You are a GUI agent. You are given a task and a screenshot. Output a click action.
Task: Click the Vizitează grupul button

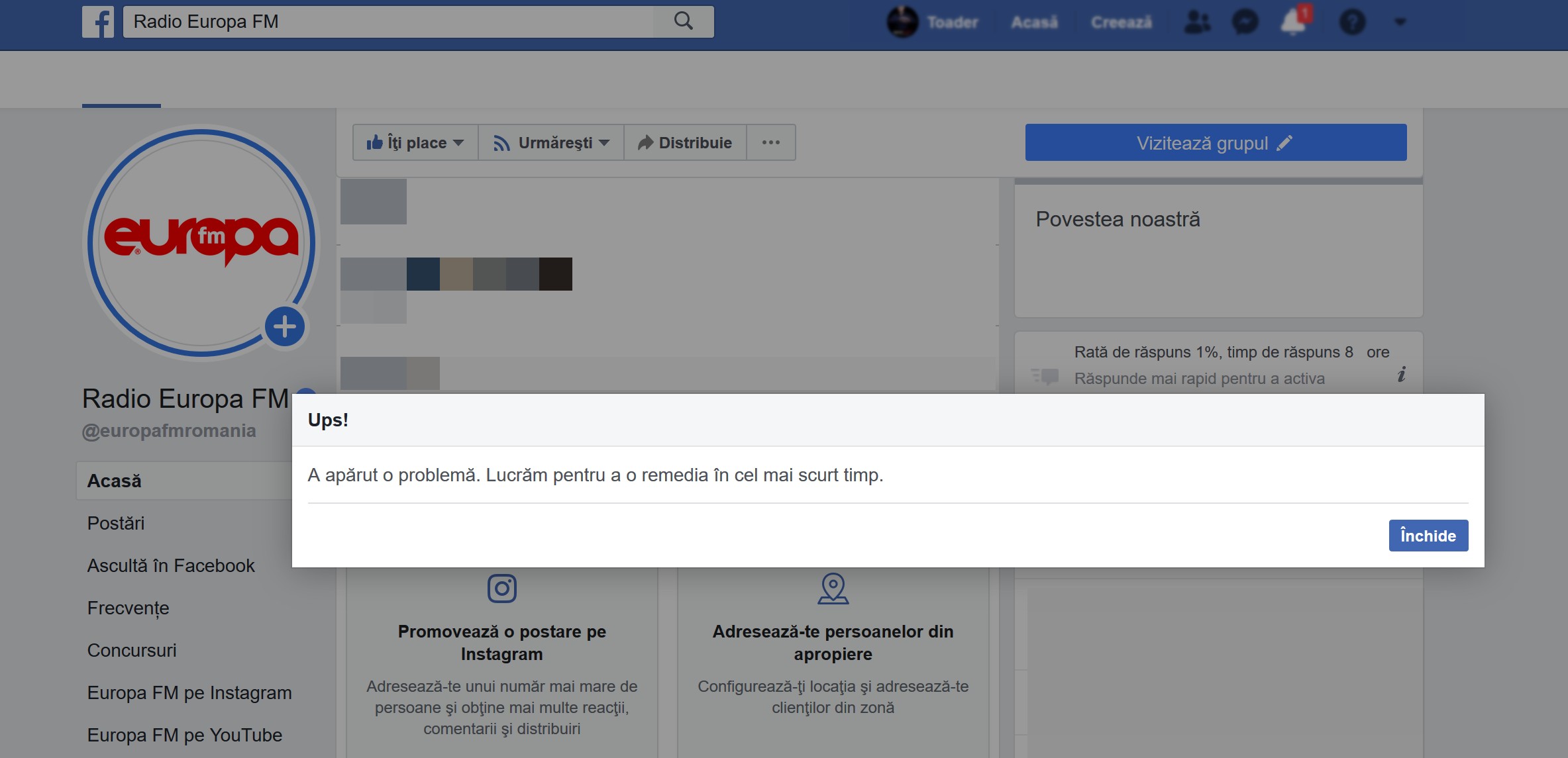coord(1215,142)
